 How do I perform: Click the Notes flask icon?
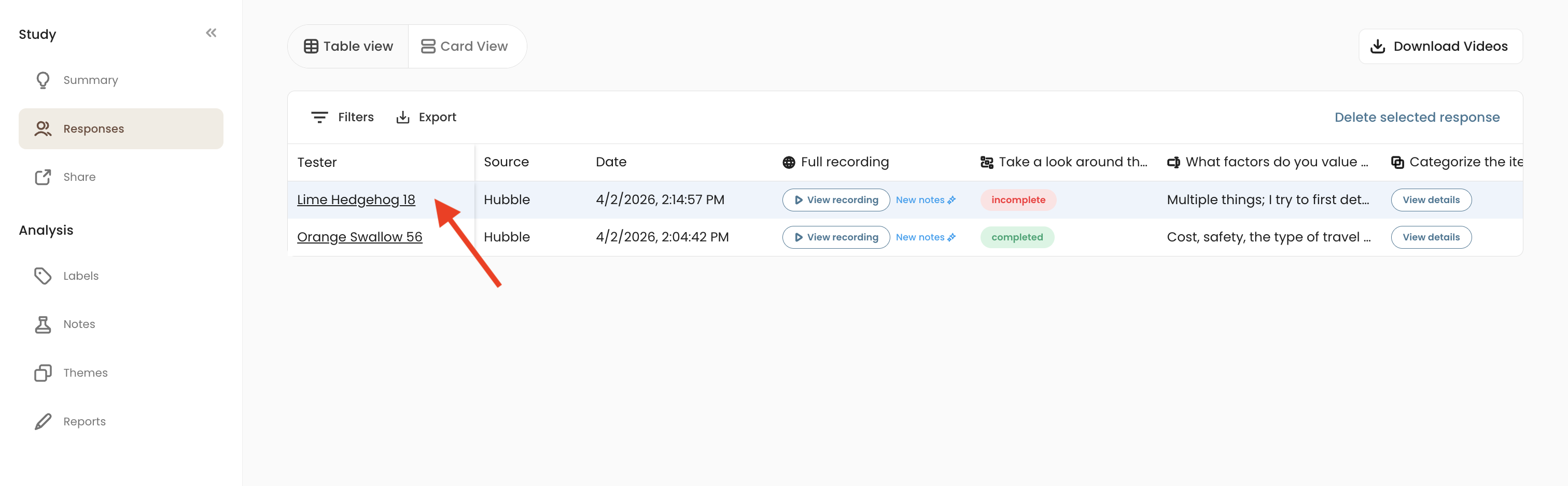coord(43,324)
